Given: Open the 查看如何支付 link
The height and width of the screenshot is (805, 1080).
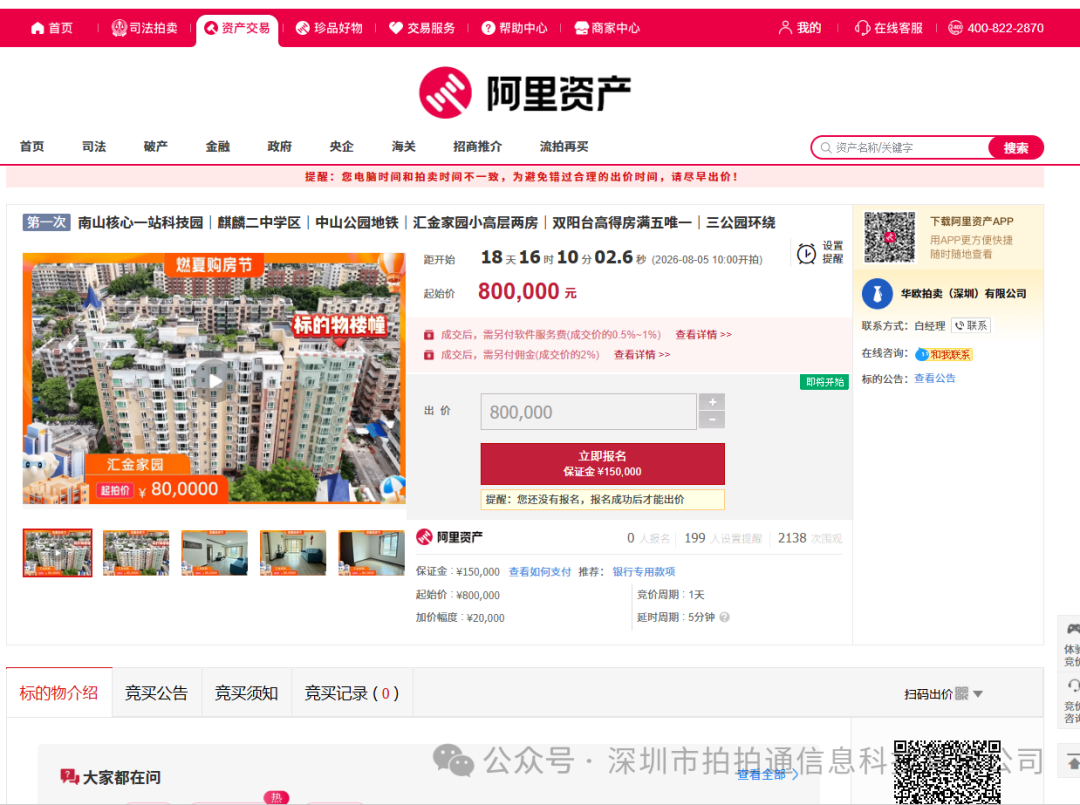Looking at the screenshot, I should pyautogui.click(x=540, y=572).
